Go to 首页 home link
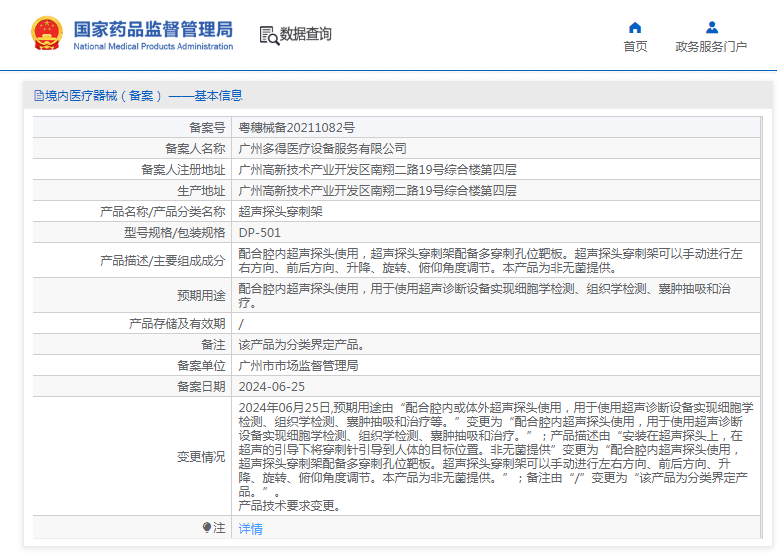Image resolution: width=777 pixels, height=555 pixels. pos(635,47)
